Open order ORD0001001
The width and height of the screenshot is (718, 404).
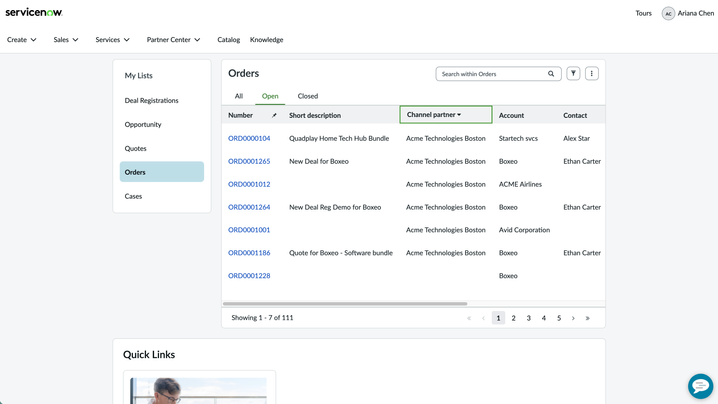pyautogui.click(x=249, y=230)
